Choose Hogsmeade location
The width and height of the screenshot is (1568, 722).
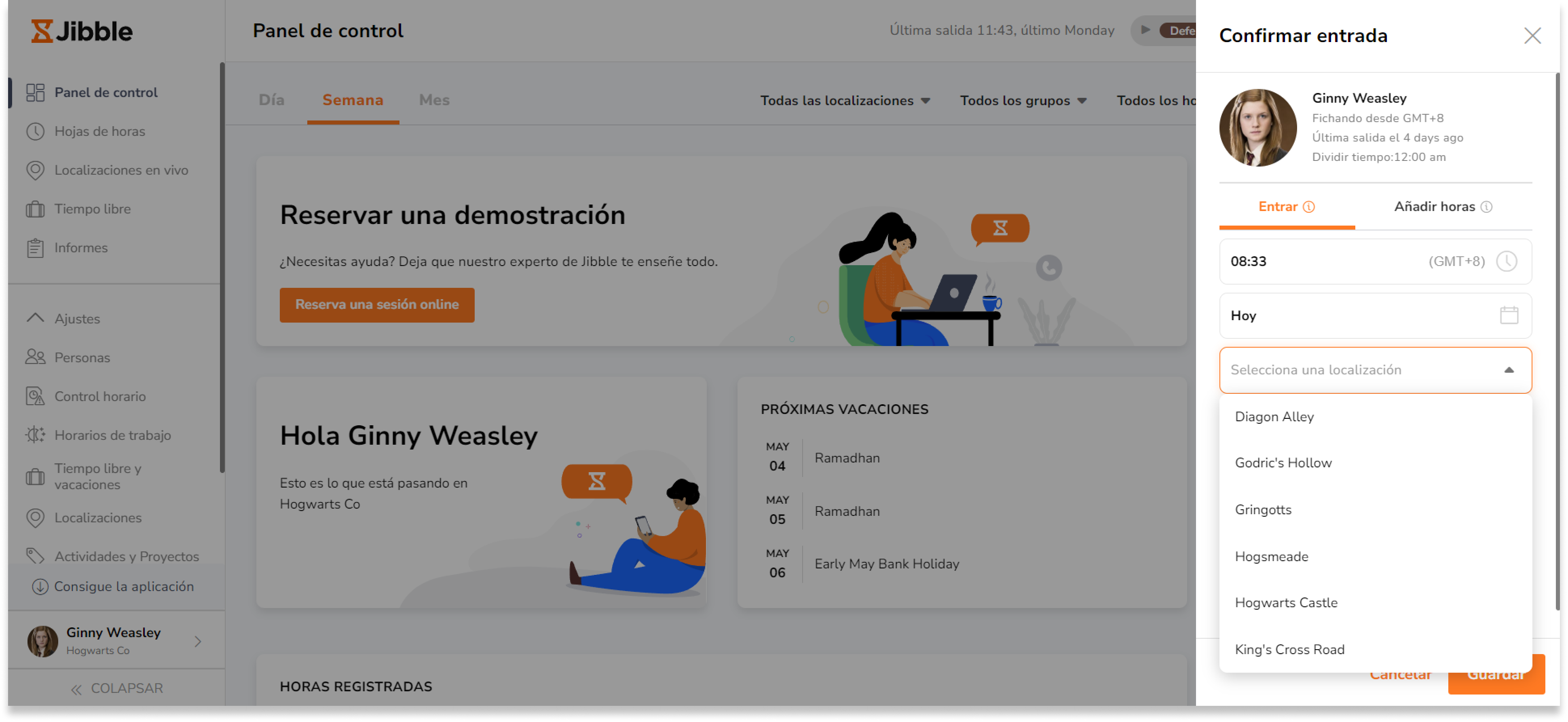[x=1376, y=557]
